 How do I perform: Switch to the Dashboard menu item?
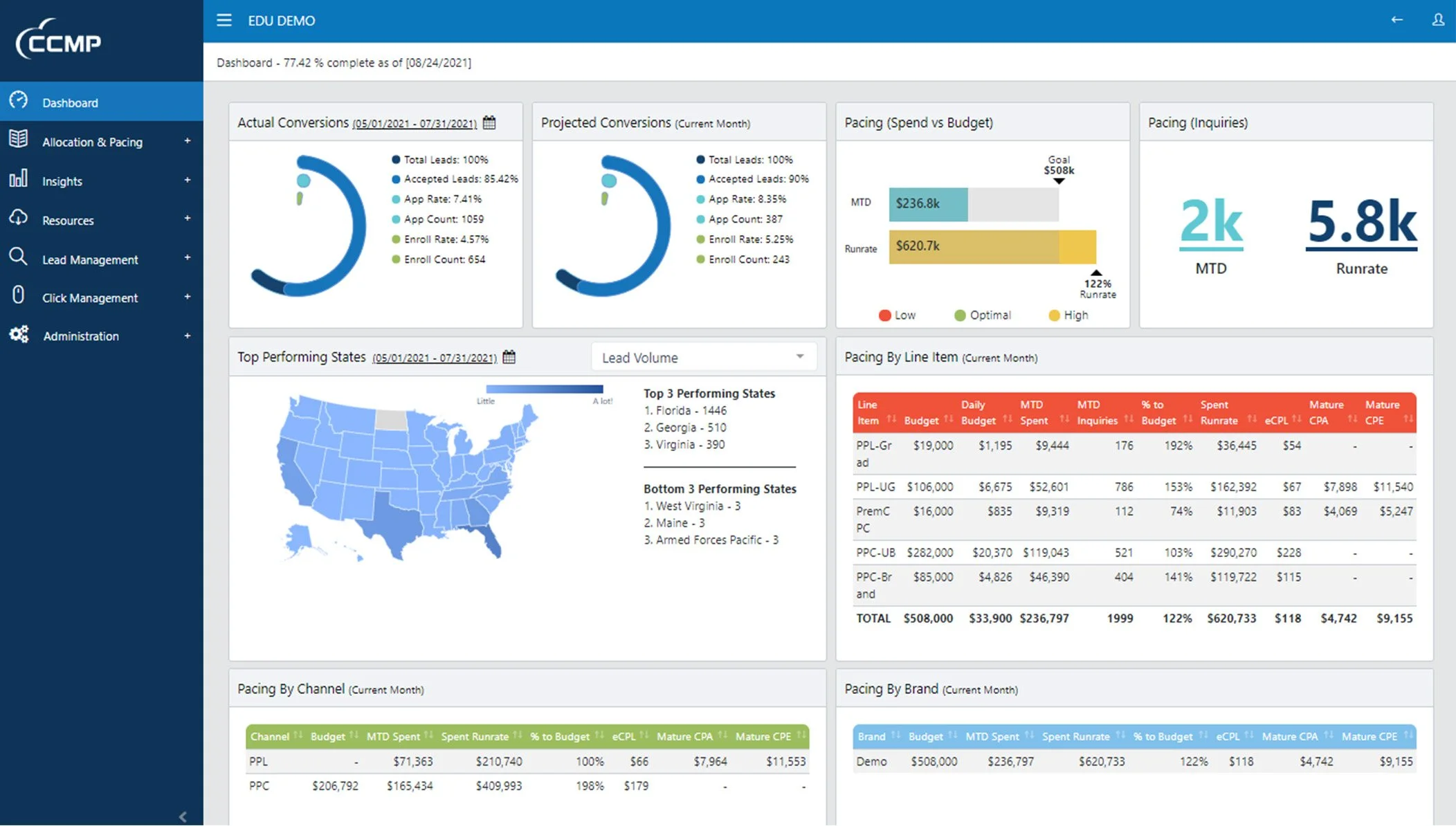point(70,102)
